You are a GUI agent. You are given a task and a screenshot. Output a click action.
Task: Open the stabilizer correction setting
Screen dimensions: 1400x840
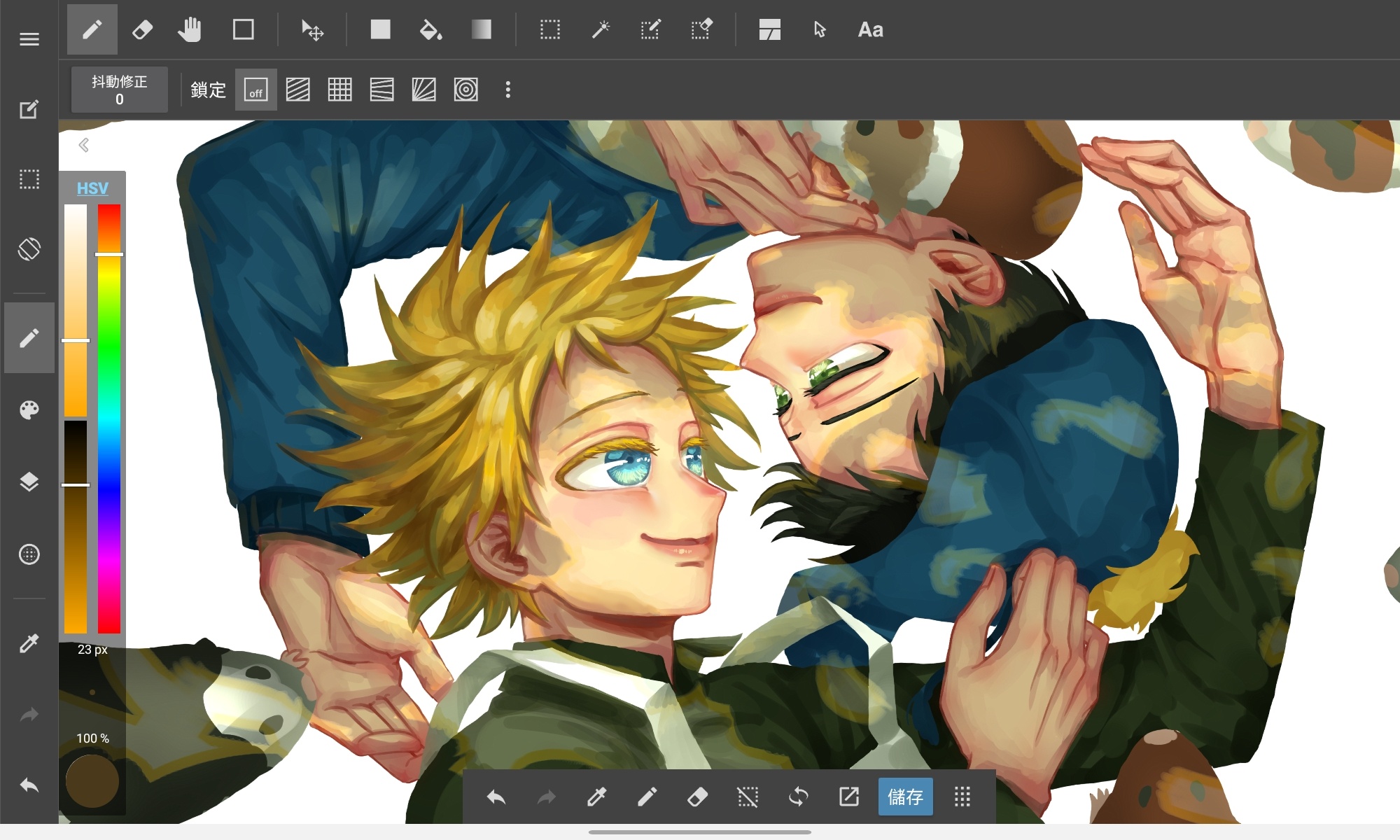[120, 90]
